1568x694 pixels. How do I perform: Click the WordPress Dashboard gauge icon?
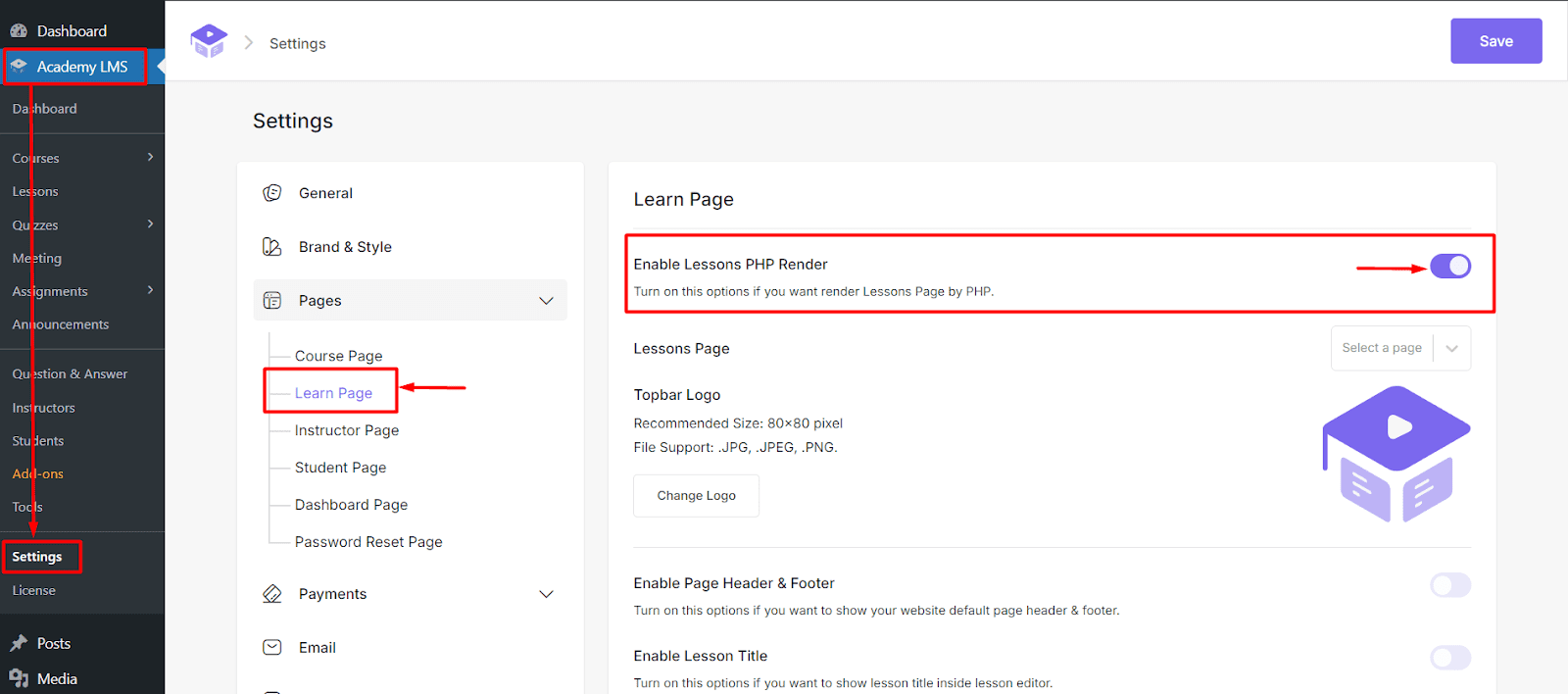[19, 30]
